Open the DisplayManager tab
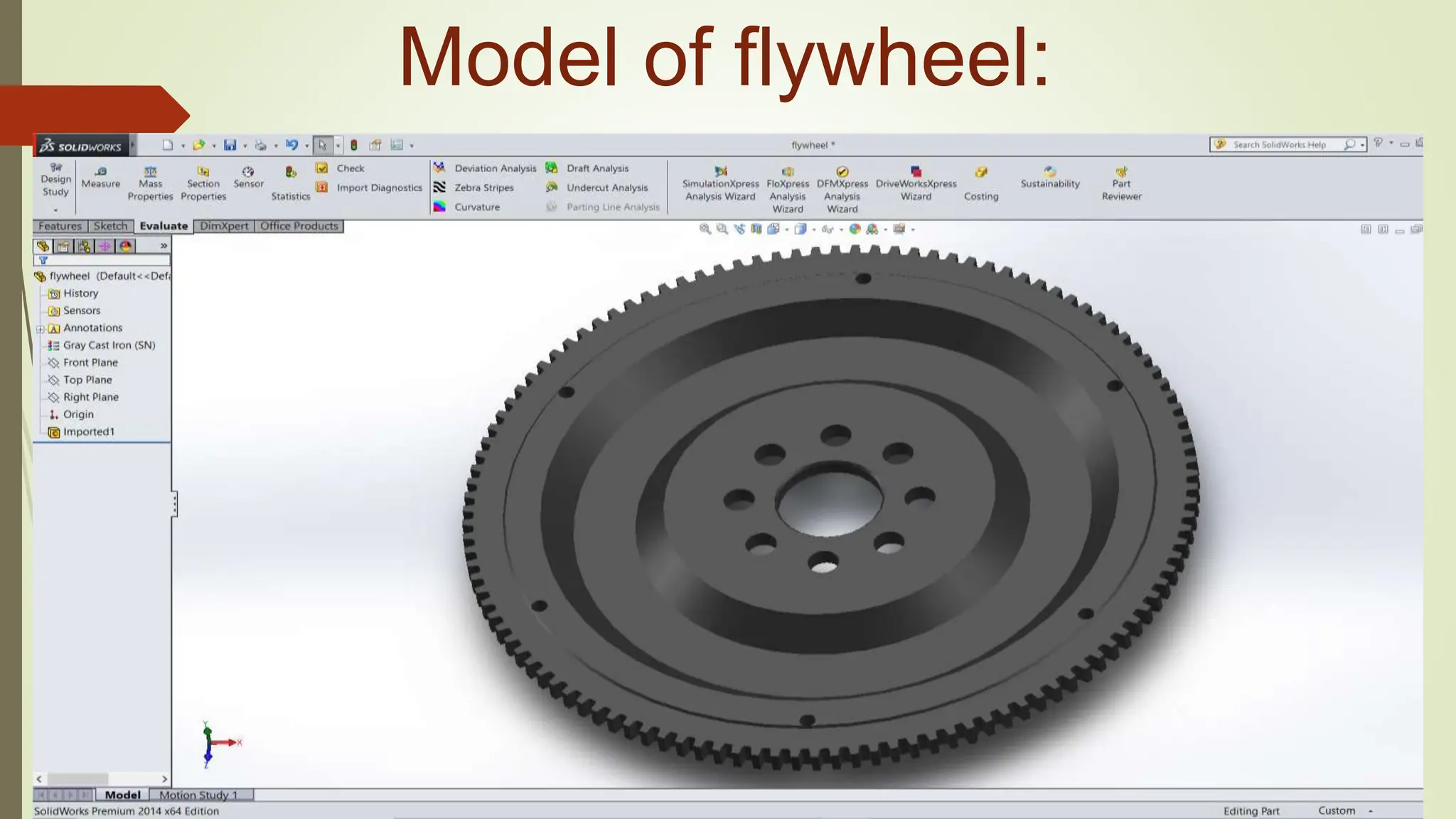1456x819 pixels. (126, 246)
